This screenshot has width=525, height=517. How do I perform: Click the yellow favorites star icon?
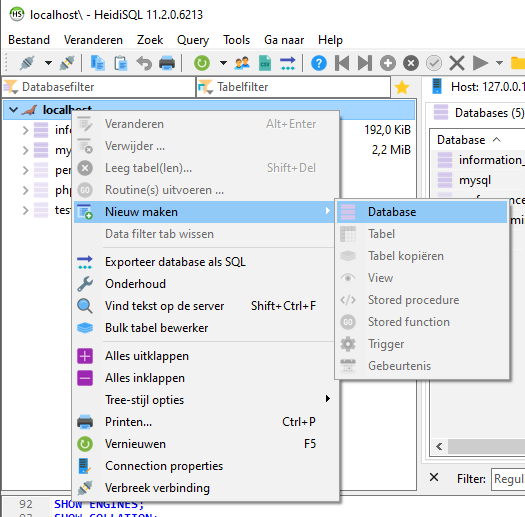pyautogui.click(x=402, y=87)
